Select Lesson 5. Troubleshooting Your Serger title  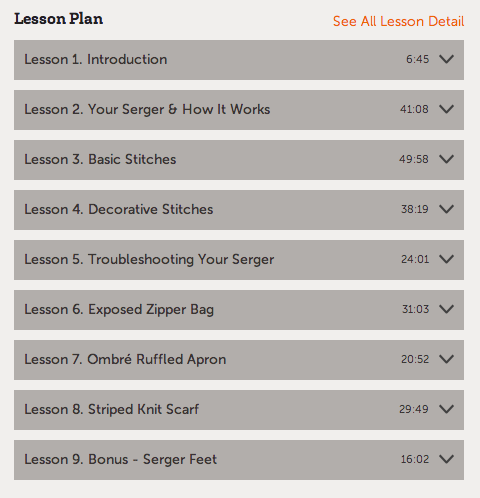click(149, 260)
